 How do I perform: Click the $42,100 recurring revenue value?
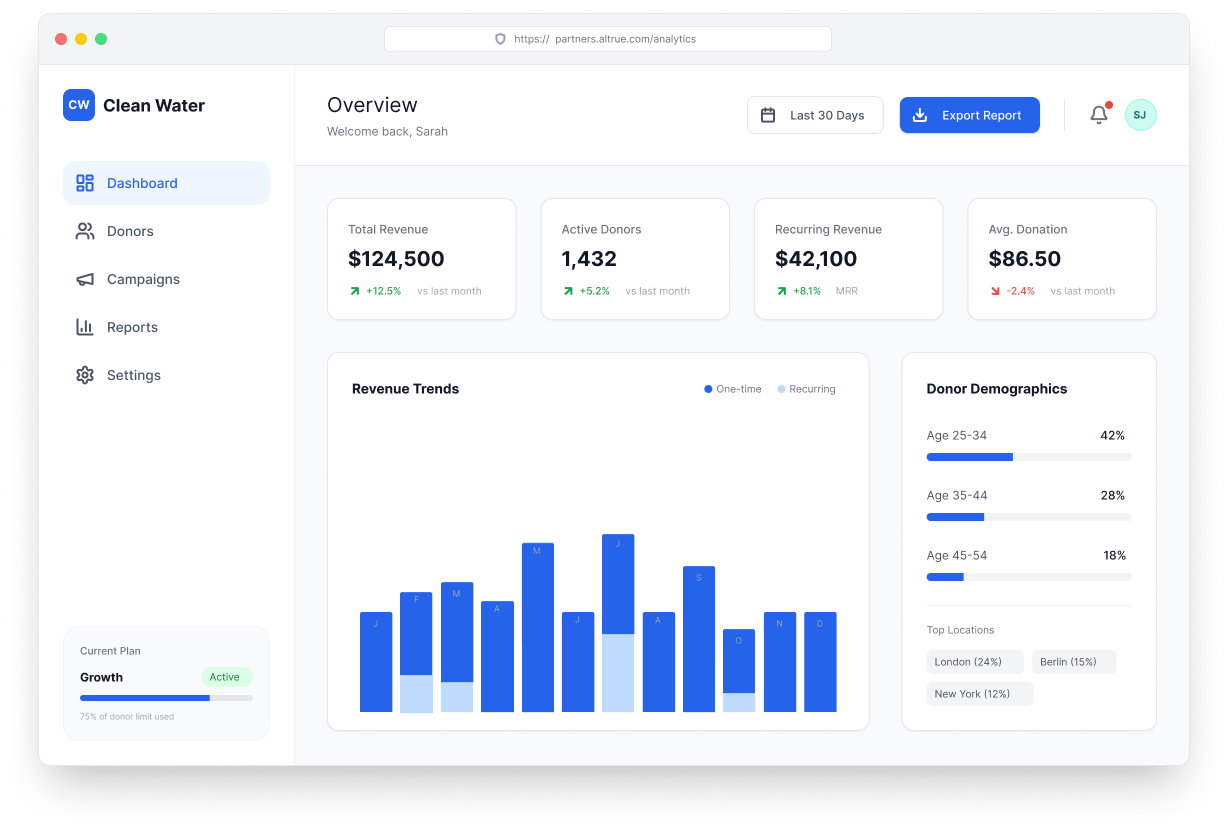pyautogui.click(x=816, y=259)
